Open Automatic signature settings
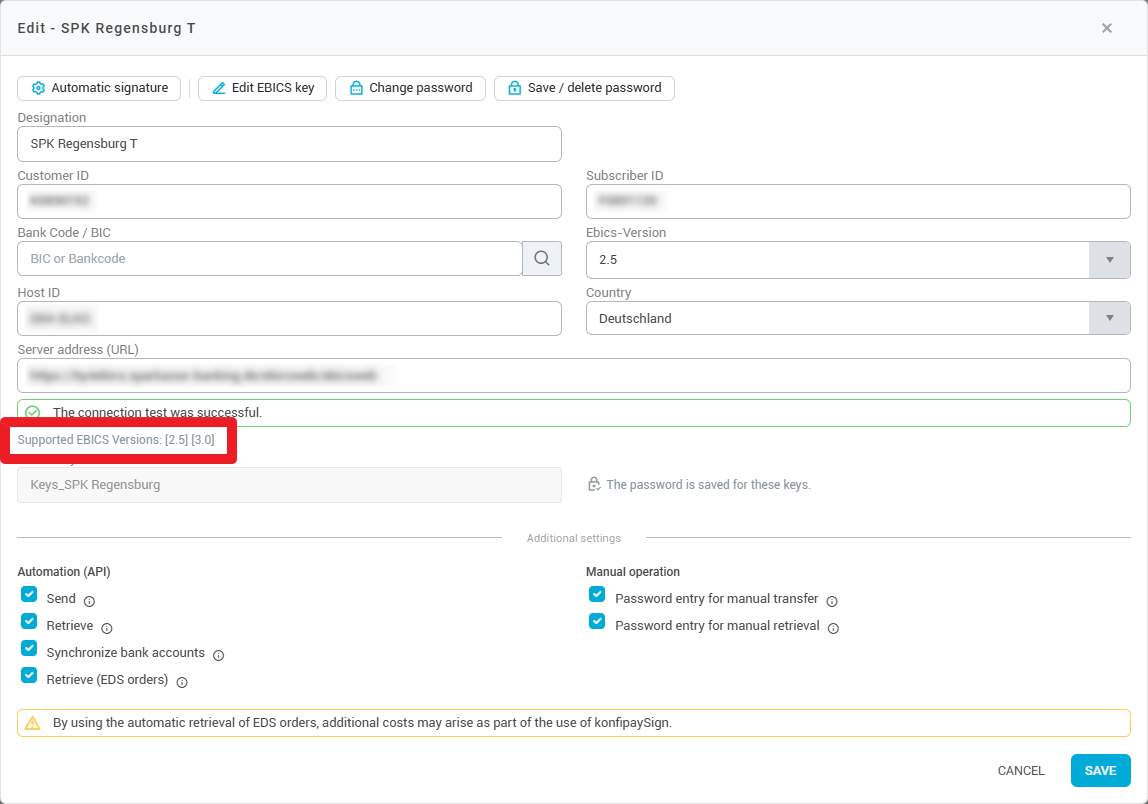 [99, 88]
